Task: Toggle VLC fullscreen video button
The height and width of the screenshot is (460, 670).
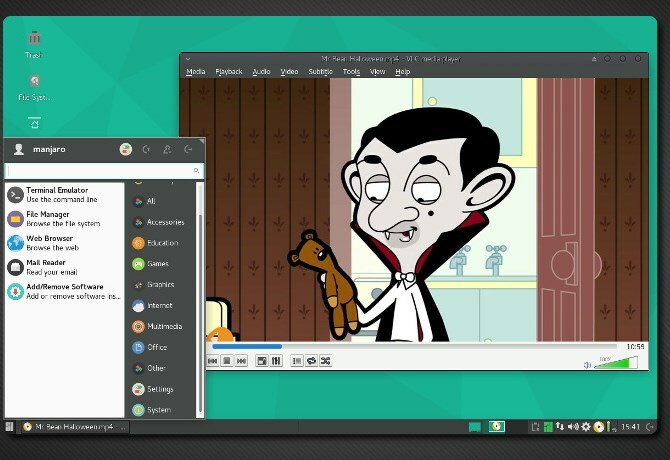Action: point(262,361)
